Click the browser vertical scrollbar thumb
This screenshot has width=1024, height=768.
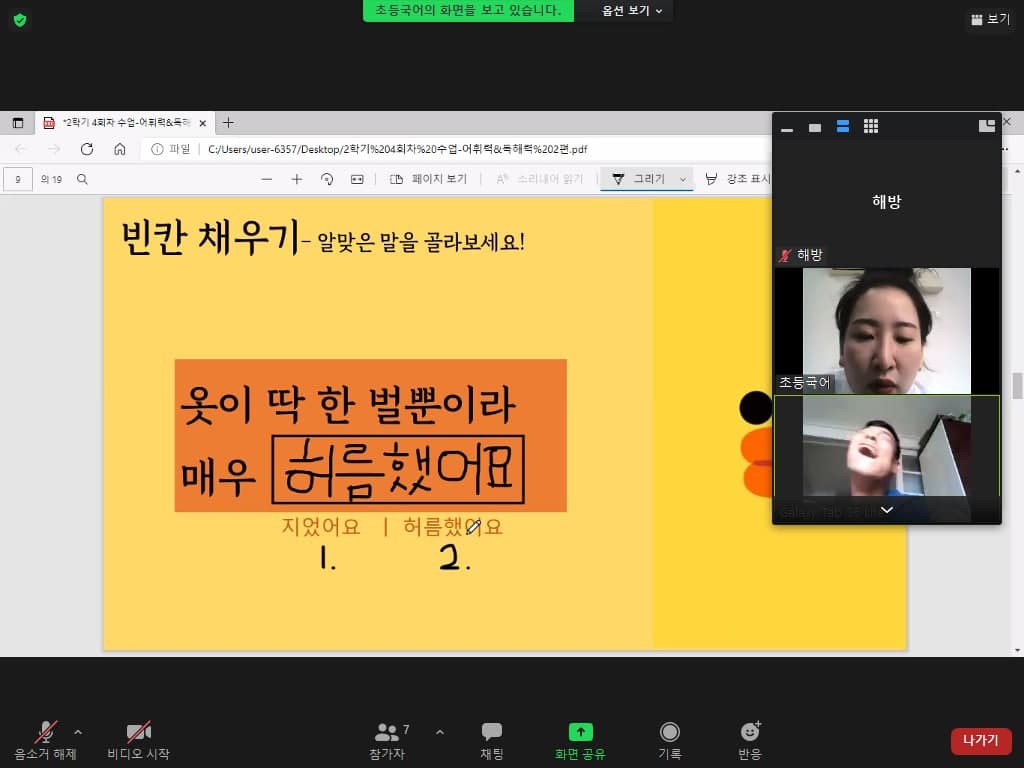click(x=1017, y=385)
